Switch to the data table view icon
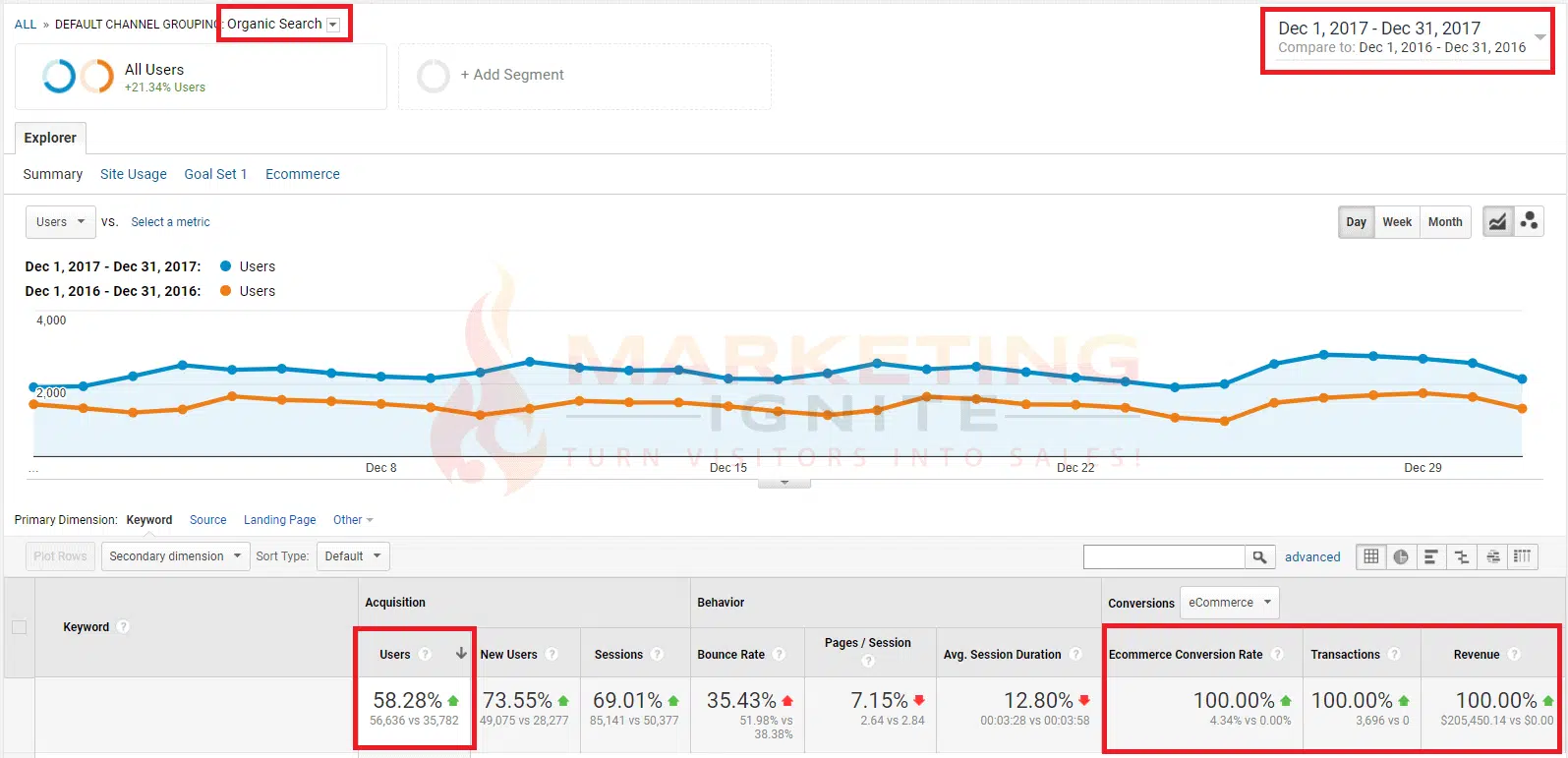1568x758 pixels. pyautogui.click(x=1370, y=556)
